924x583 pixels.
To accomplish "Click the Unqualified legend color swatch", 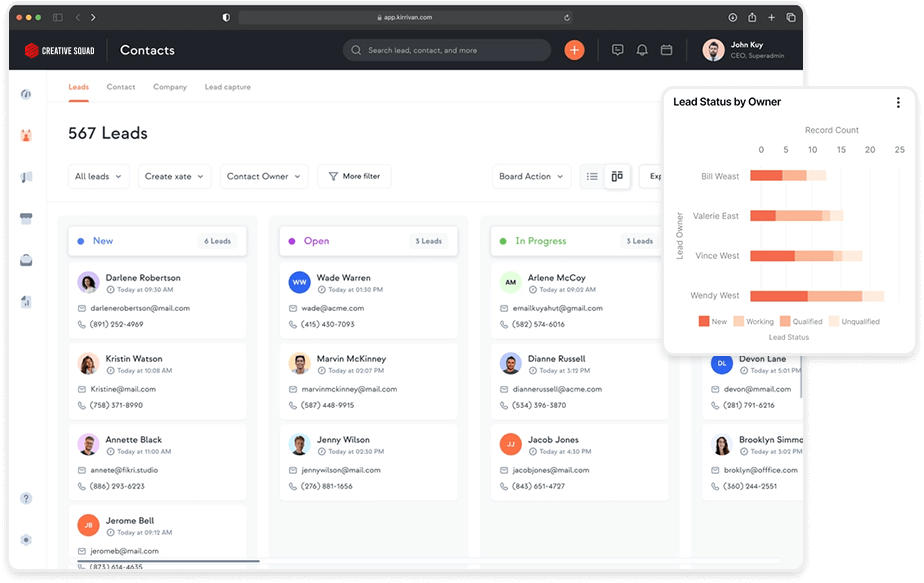I will click(834, 321).
